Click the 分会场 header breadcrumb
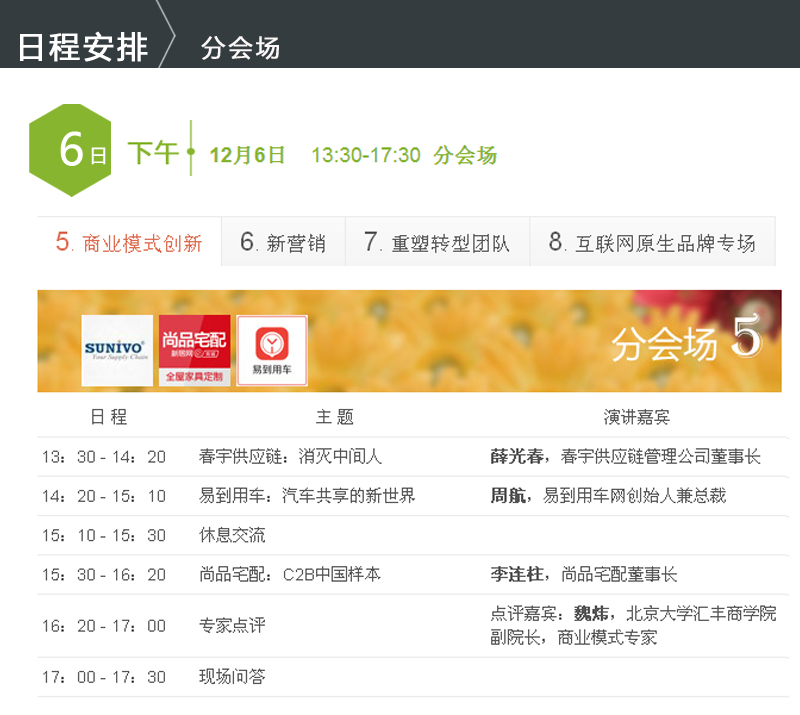The image size is (800, 715). (x=240, y=48)
